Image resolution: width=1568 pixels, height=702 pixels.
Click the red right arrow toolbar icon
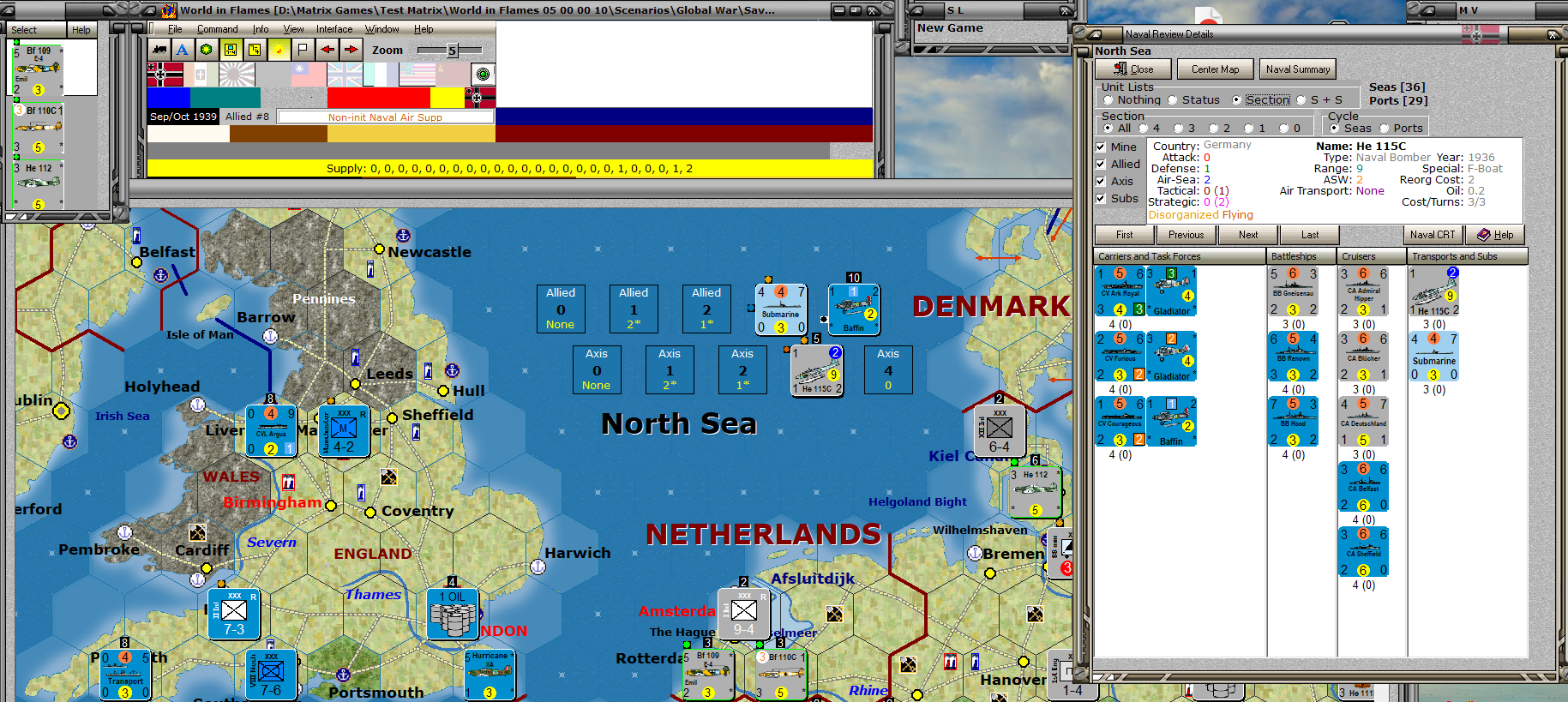(351, 50)
